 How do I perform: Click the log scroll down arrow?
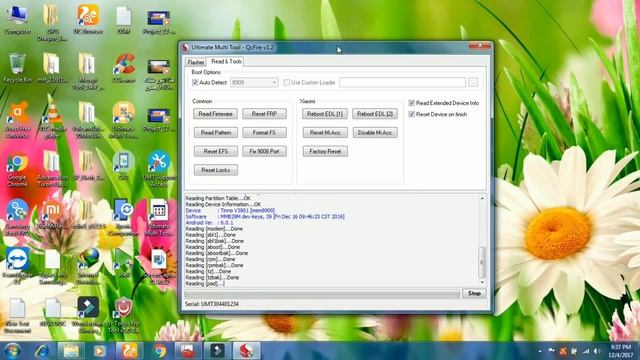point(482,282)
